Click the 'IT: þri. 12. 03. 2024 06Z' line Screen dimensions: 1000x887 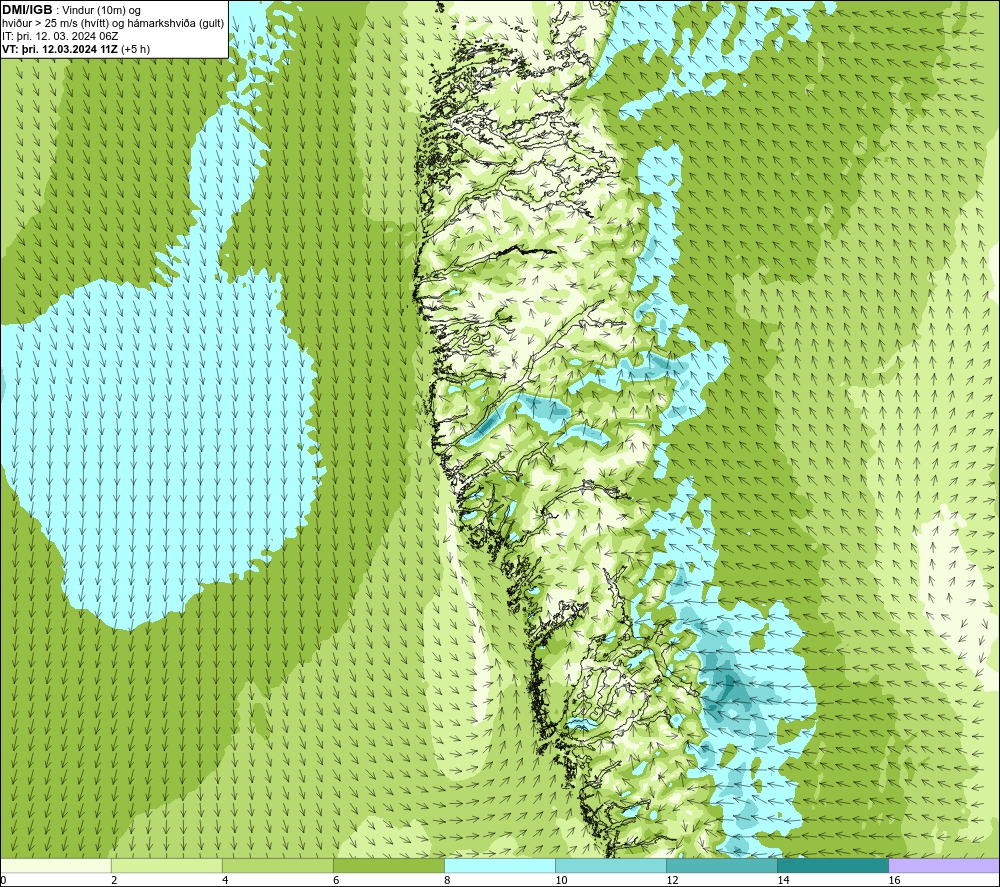click(x=60, y=36)
